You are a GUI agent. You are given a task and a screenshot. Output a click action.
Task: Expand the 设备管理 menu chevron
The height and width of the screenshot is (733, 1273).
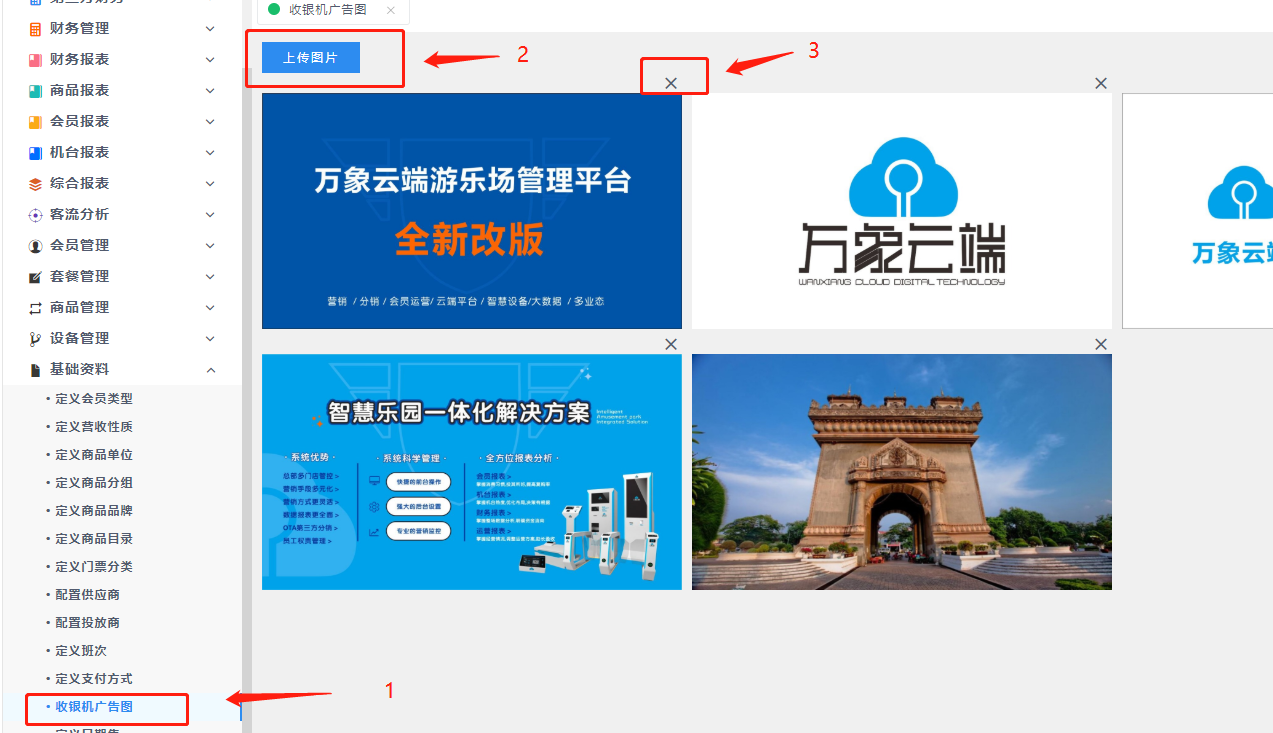(210, 339)
